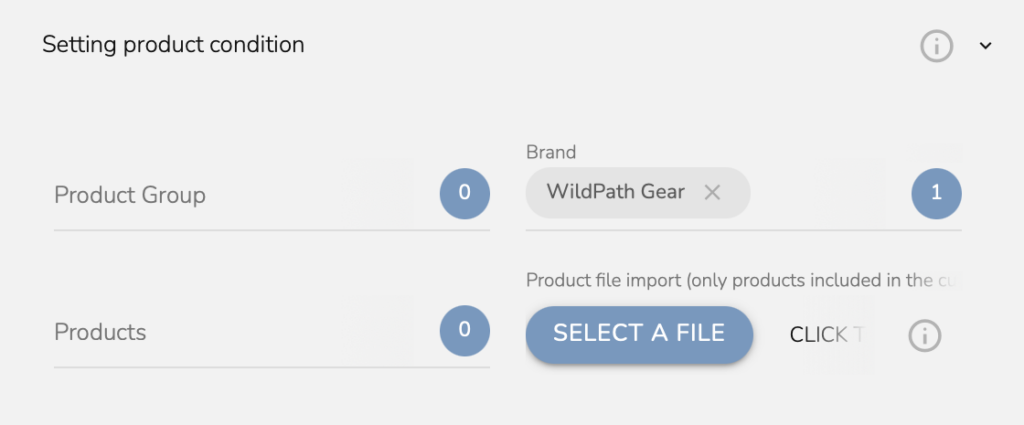Click the Setting product condition header title
Image resolution: width=1024 pixels, height=425 pixels.
[x=173, y=44]
